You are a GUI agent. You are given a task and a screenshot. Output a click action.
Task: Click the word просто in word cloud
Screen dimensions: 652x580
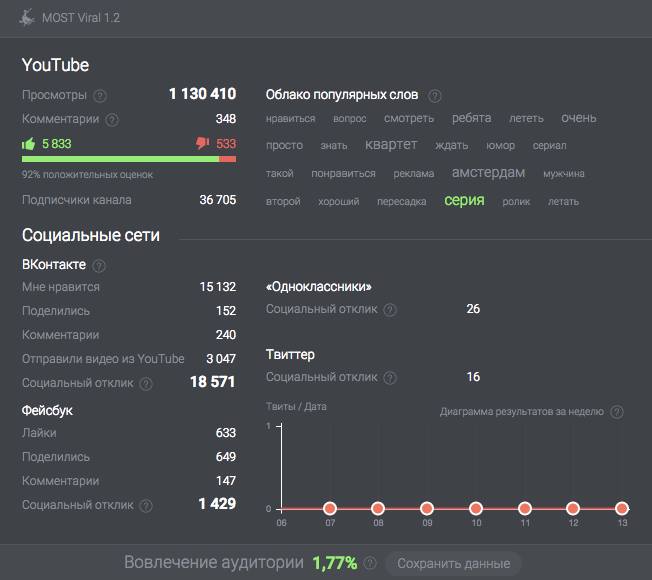tap(284, 146)
